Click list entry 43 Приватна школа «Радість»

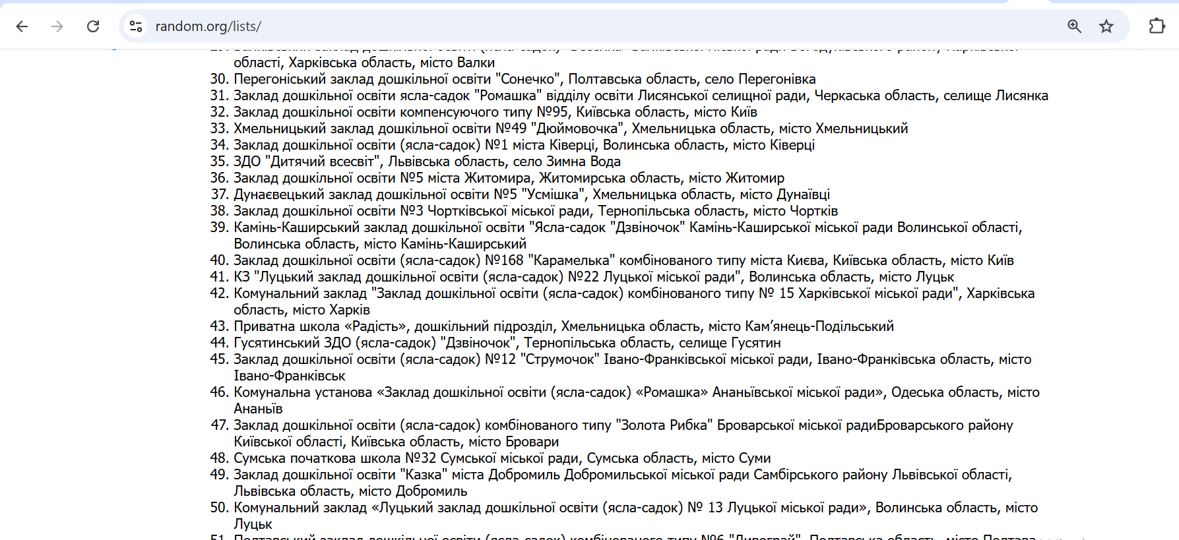click(x=563, y=326)
